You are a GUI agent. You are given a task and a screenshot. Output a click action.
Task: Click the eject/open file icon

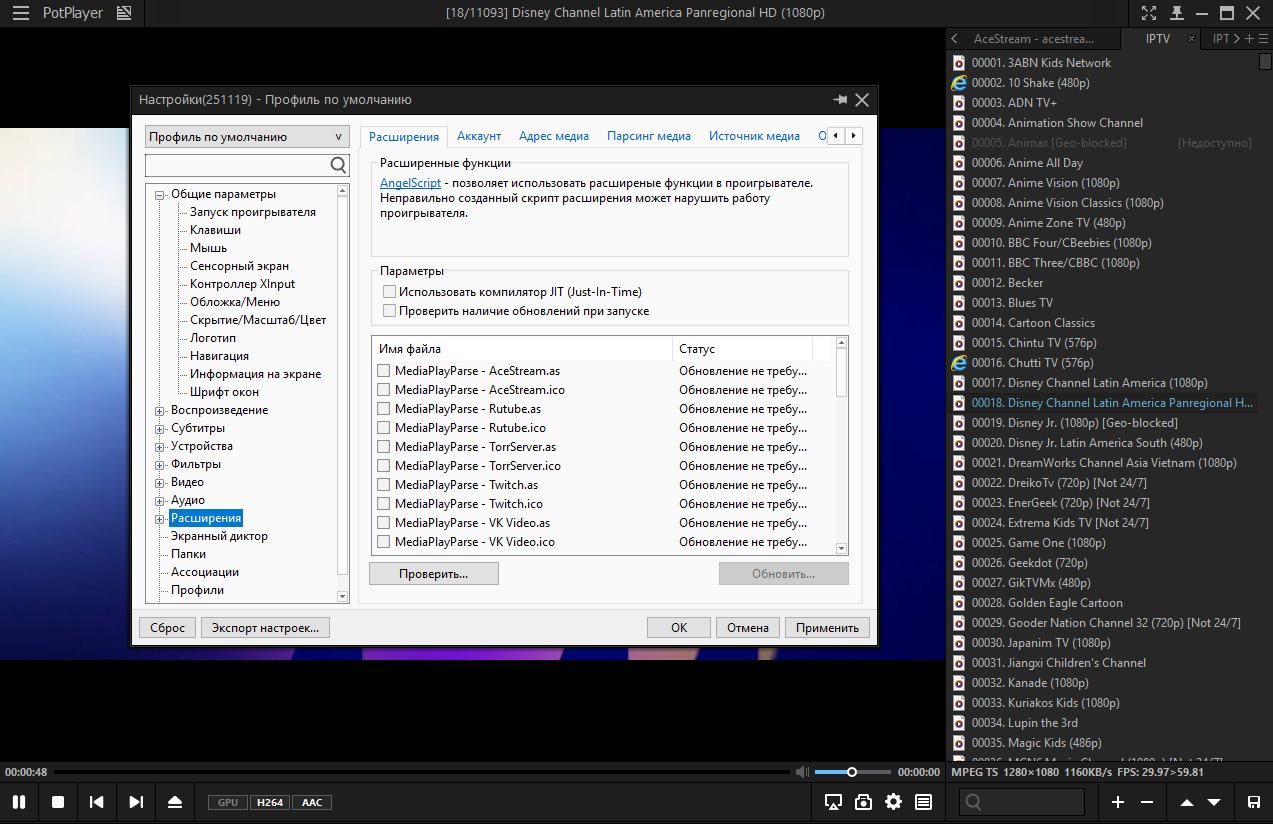click(176, 802)
